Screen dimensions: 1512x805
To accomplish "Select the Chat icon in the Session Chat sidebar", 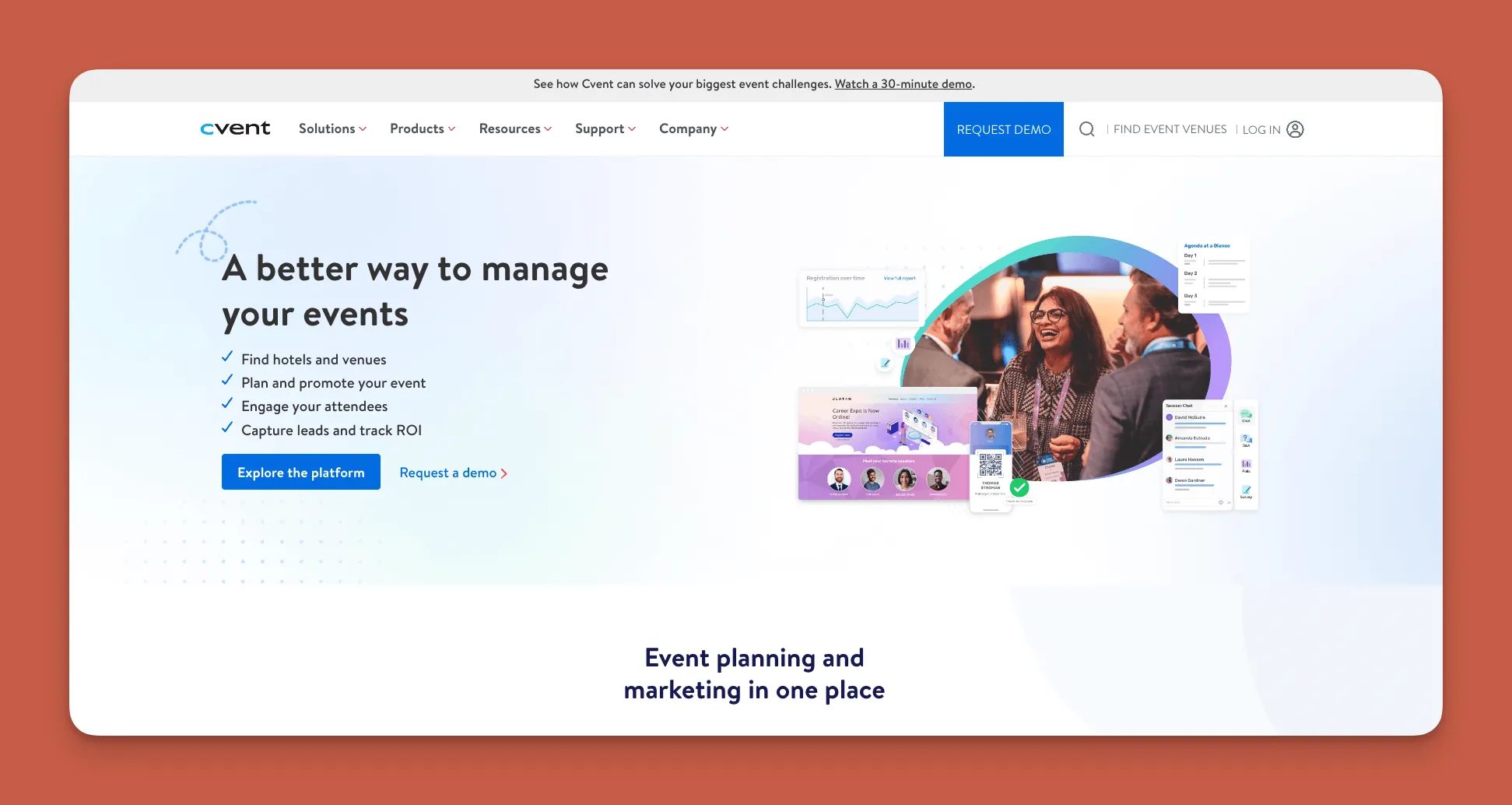I will pyautogui.click(x=1246, y=415).
